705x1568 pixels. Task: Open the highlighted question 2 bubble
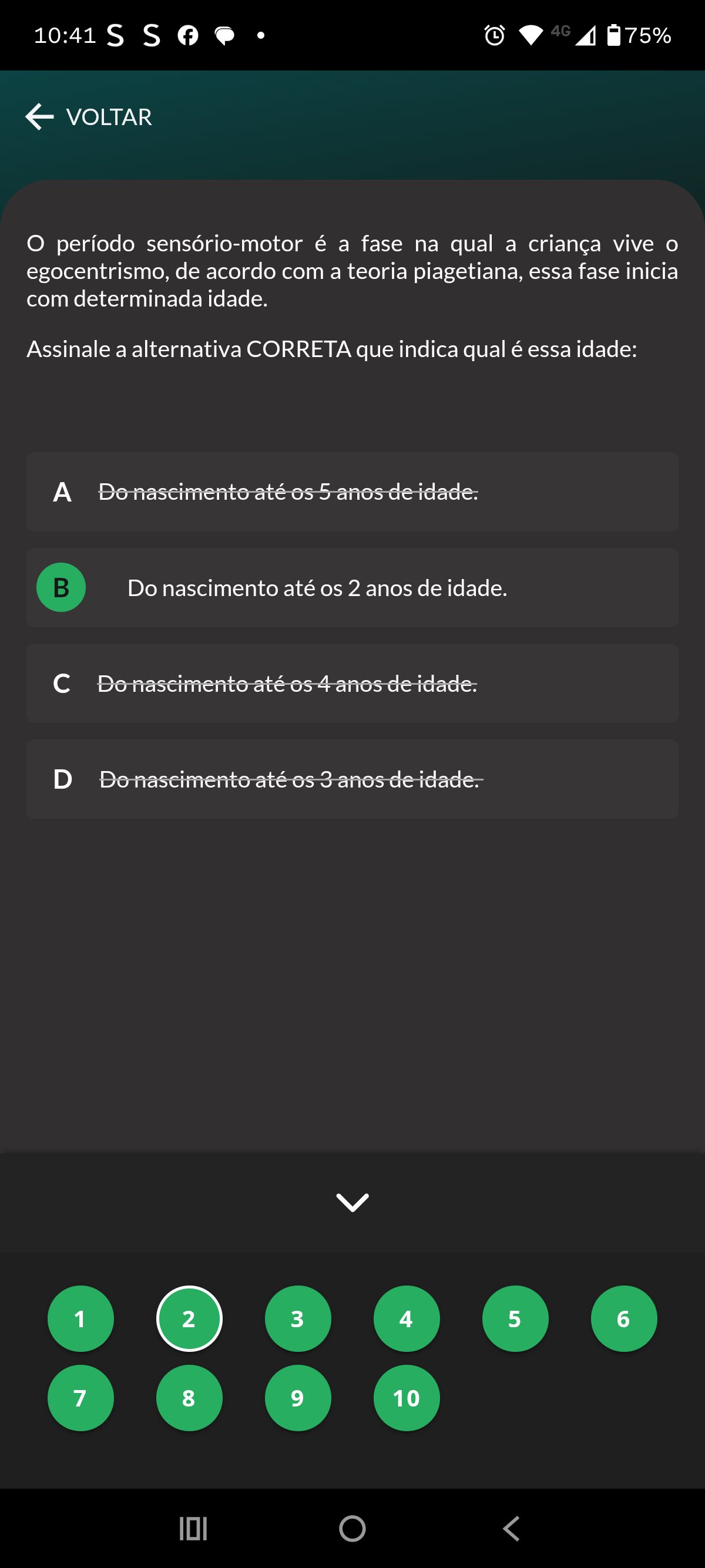coord(189,1318)
